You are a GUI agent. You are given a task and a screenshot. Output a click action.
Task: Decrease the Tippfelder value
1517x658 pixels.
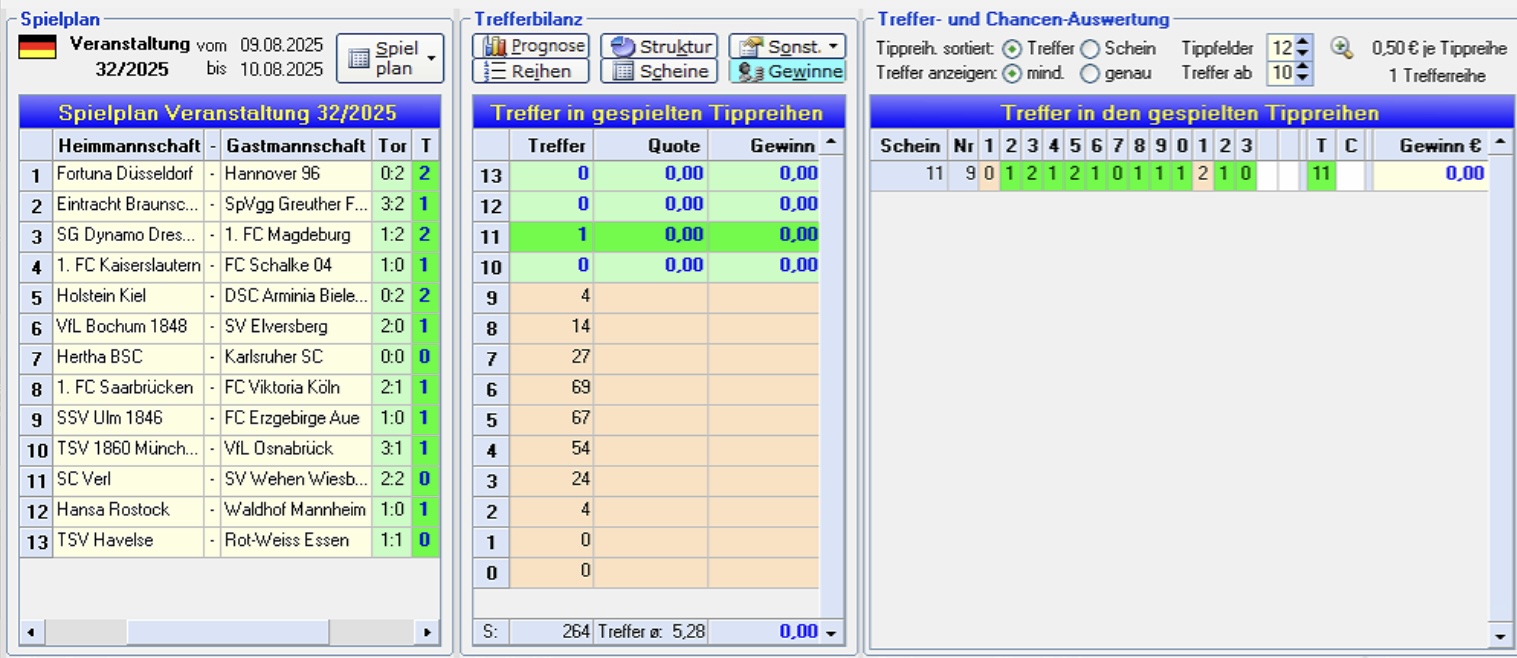pyautogui.click(x=1302, y=53)
